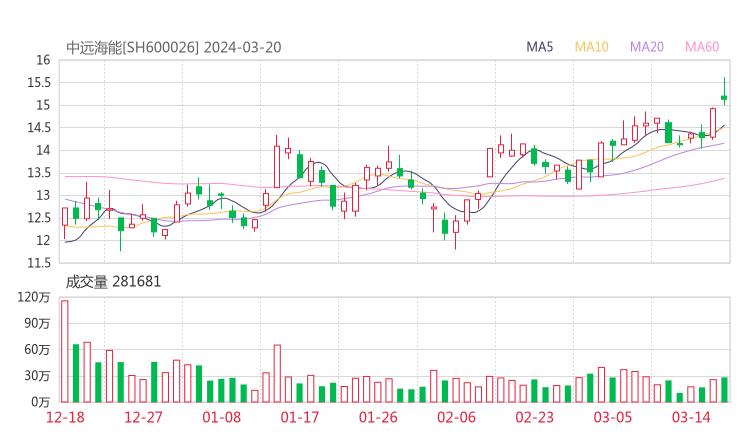This screenshot has width=740, height=440.
Task: Select the tall red volume bar before 01-17
Action: (x=277, y=373)
